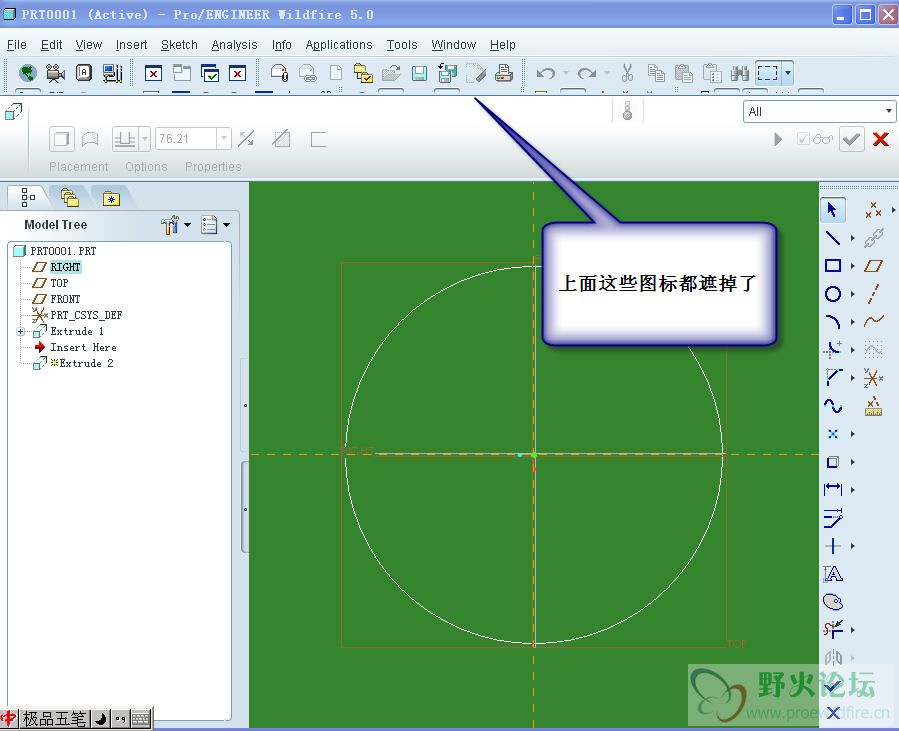
Task: Select the Dimension tool
Action: 832,489
